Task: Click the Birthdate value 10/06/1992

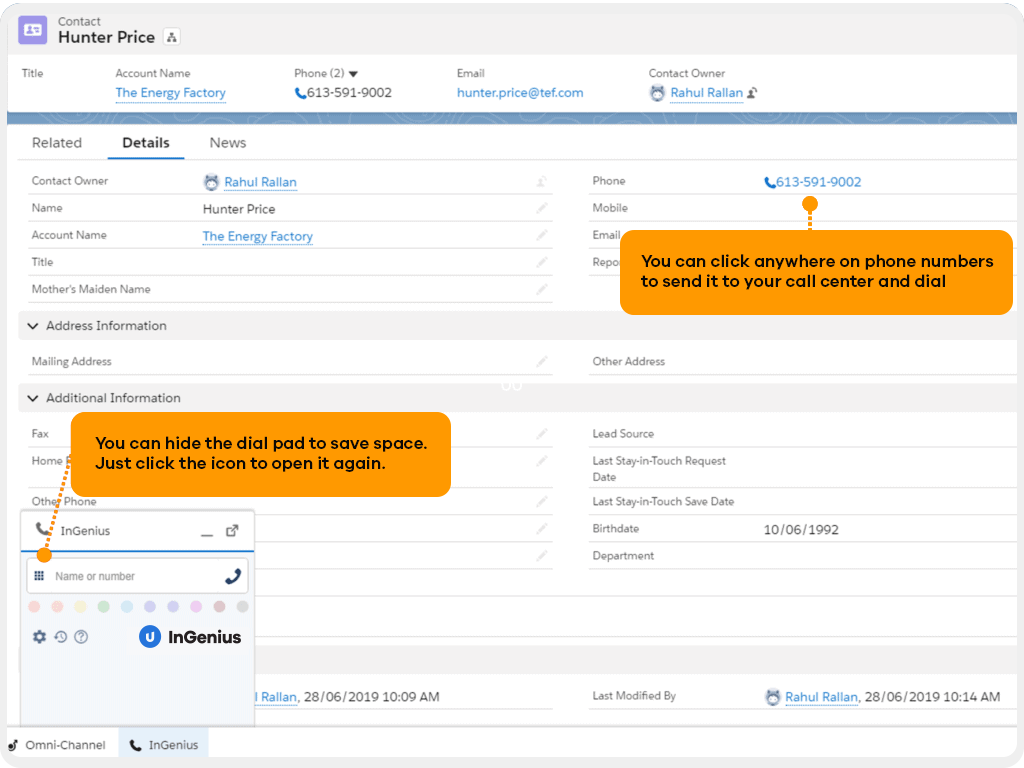Action: click(801, 530)
